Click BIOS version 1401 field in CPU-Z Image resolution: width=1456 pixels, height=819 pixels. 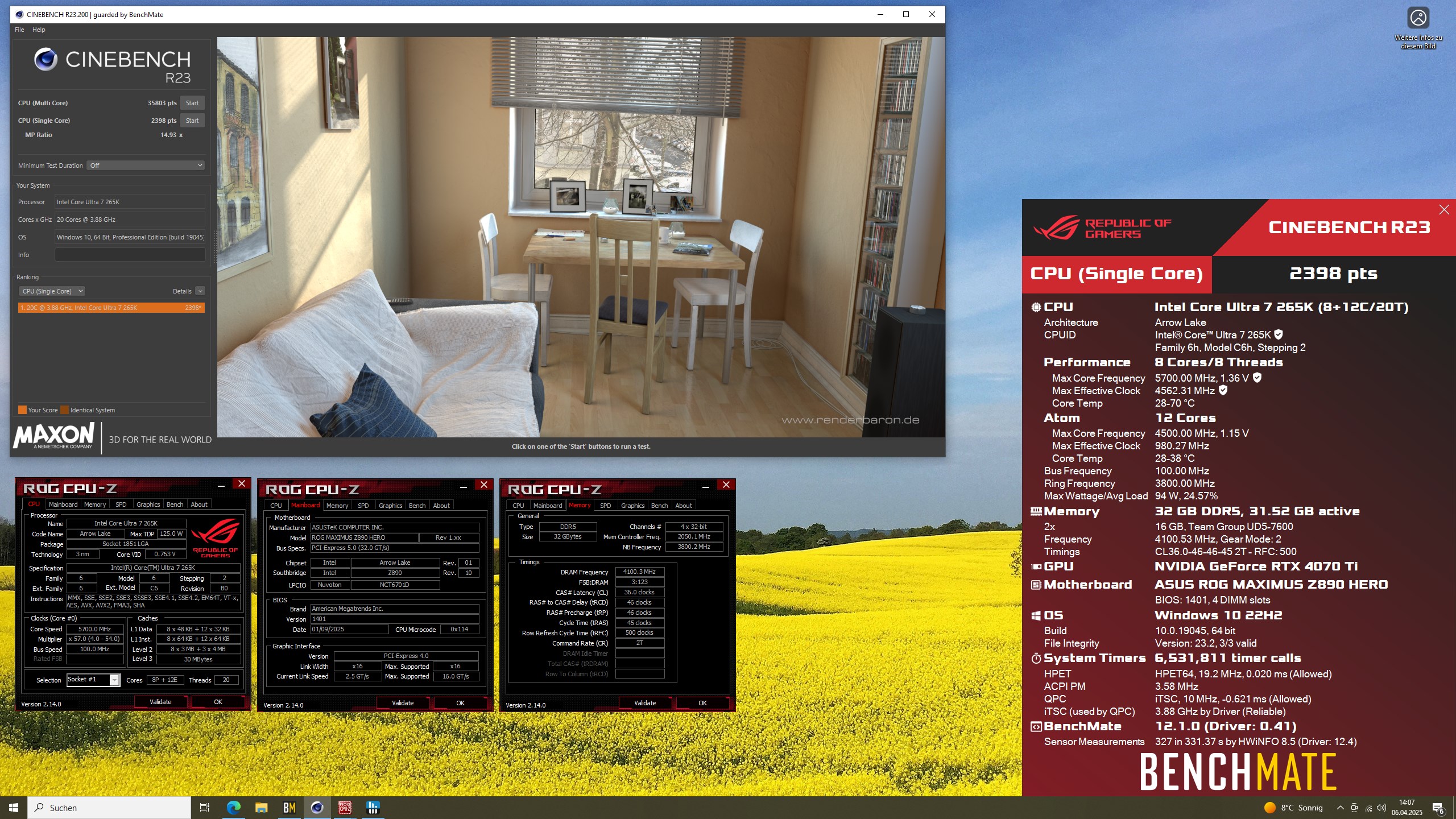(x=395, y=619)
